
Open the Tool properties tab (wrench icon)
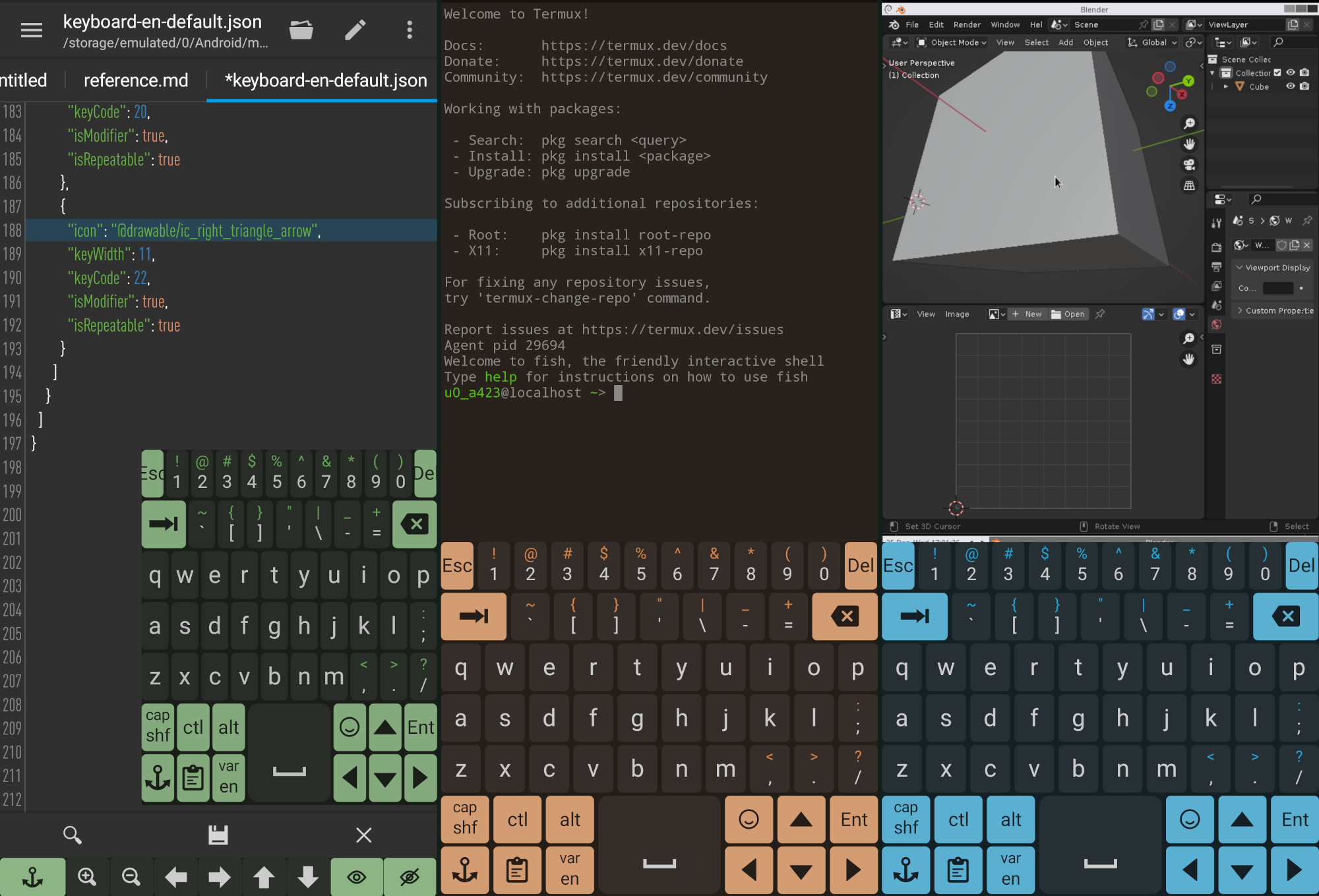[1217, 224]
